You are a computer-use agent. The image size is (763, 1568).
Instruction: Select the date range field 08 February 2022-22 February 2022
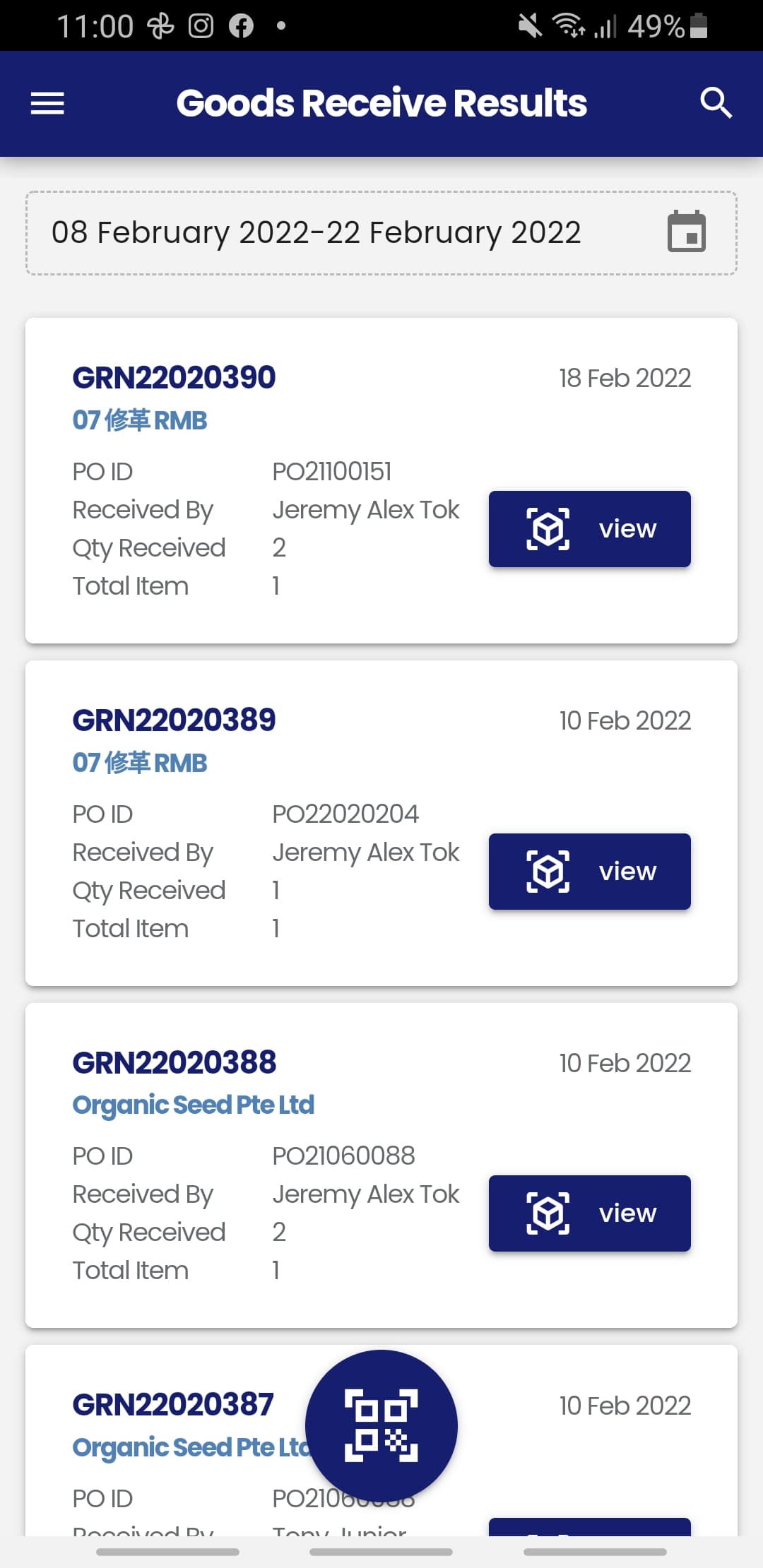(x=381, y=233)
